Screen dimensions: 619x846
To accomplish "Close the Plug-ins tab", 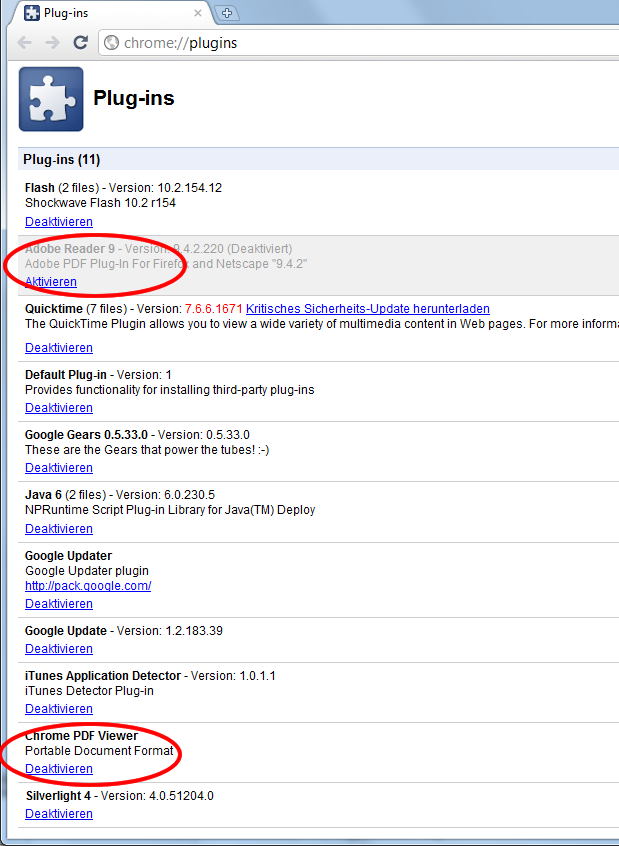I will coord(198,13).
